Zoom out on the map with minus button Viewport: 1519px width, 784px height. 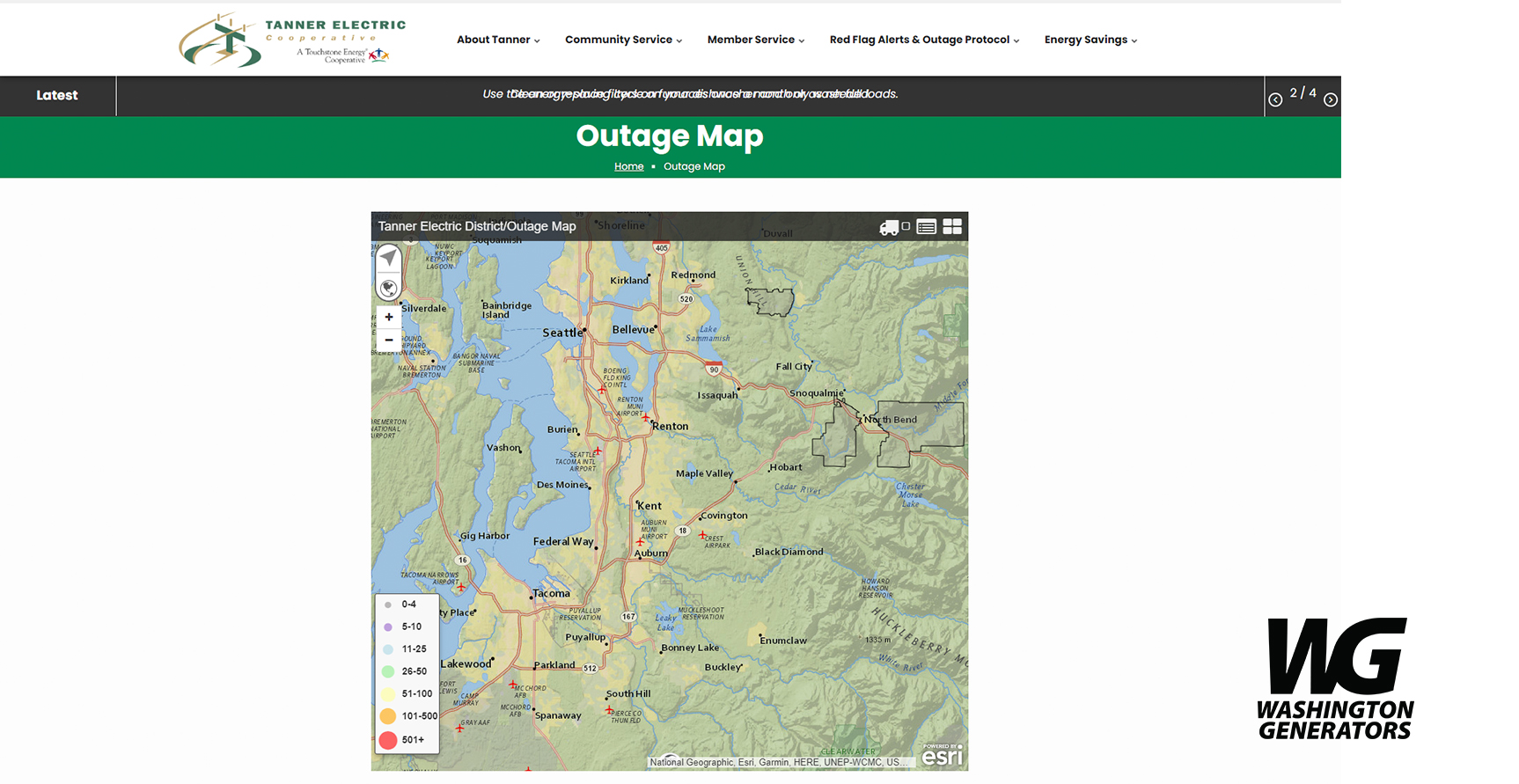click(x=389, y=340)
